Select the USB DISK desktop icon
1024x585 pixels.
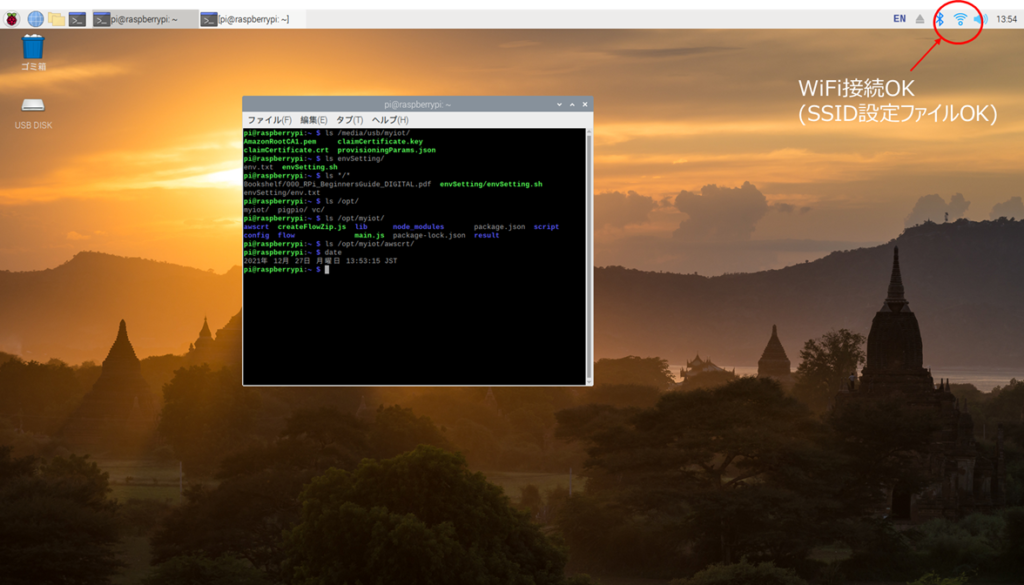pyautogui.click(x=33, y=106)
